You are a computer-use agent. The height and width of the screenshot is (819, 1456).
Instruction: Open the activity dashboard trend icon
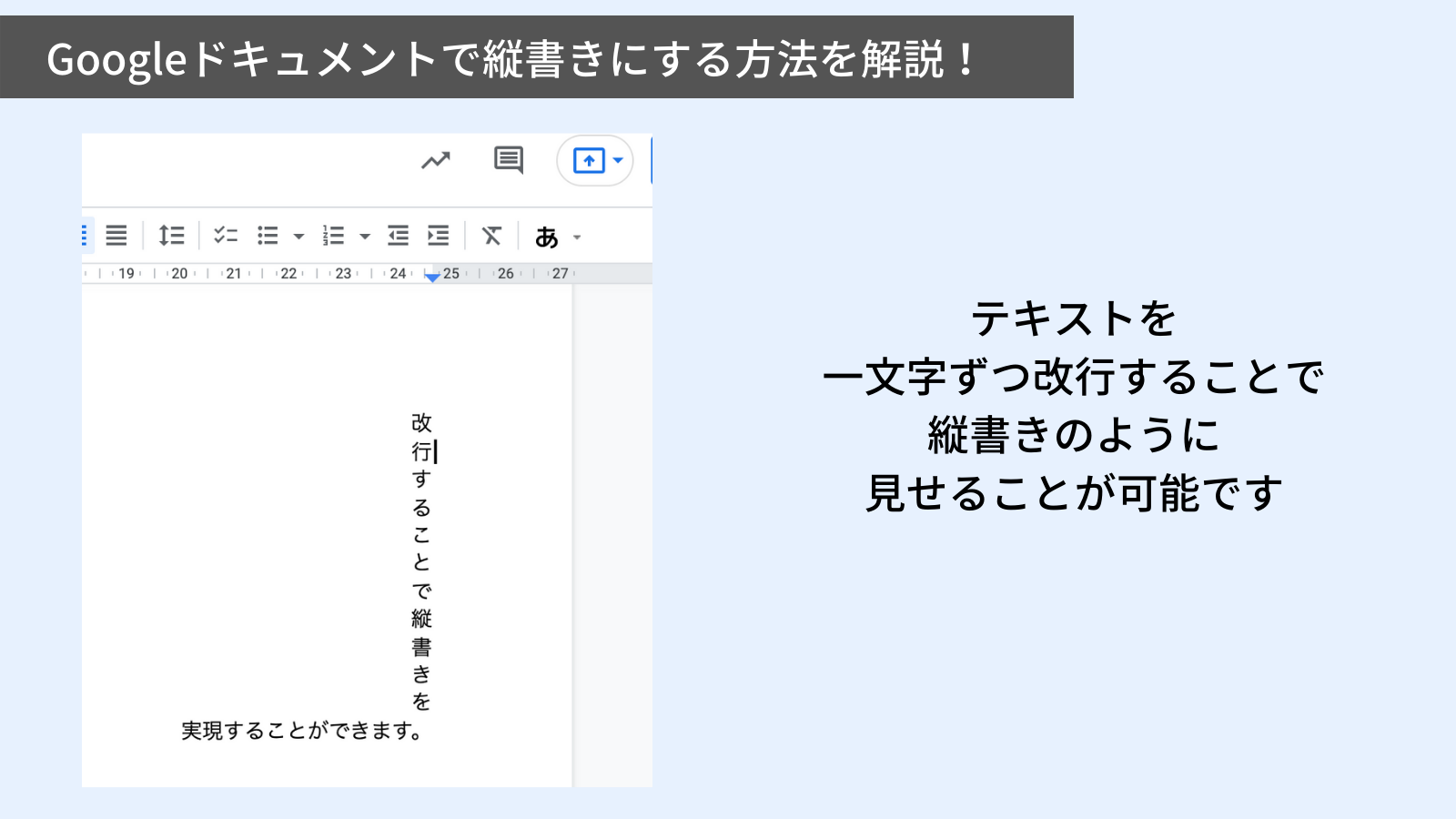[436, 161]
